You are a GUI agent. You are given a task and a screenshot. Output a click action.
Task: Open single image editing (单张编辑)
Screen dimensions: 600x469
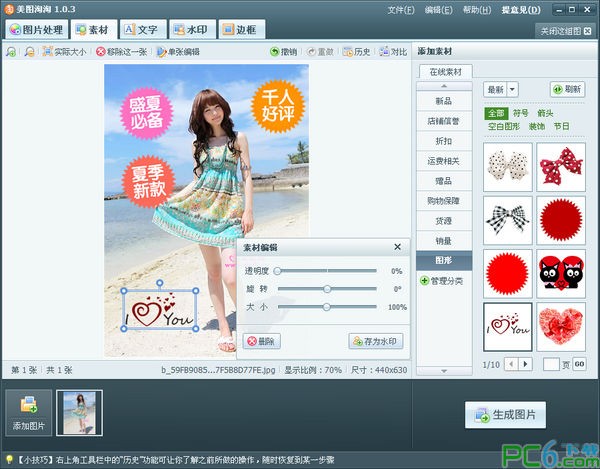[178, 52]
